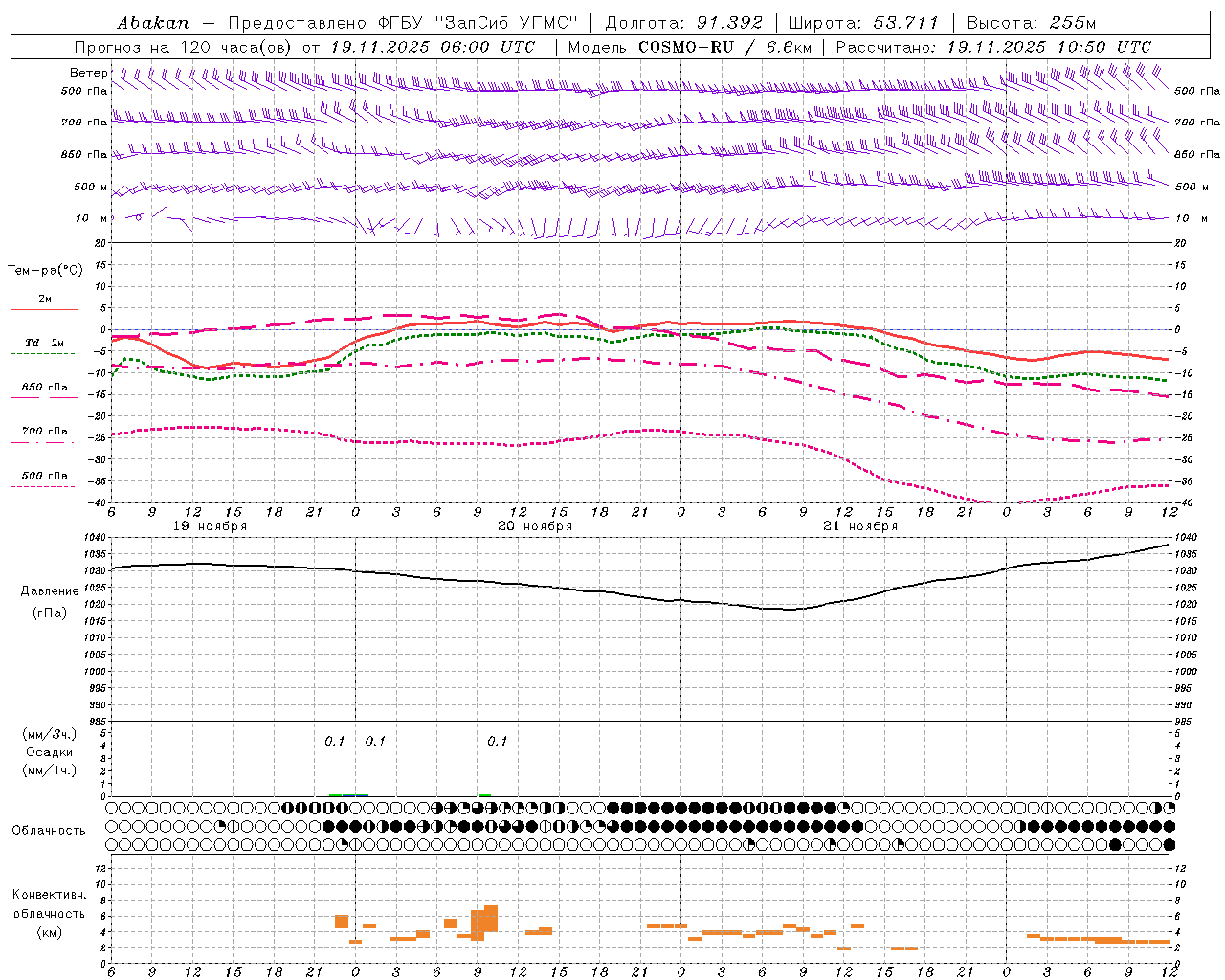Click the black pressure curve at its lowest point
The image size is (1225, 980).
click(x=790, y=609)
